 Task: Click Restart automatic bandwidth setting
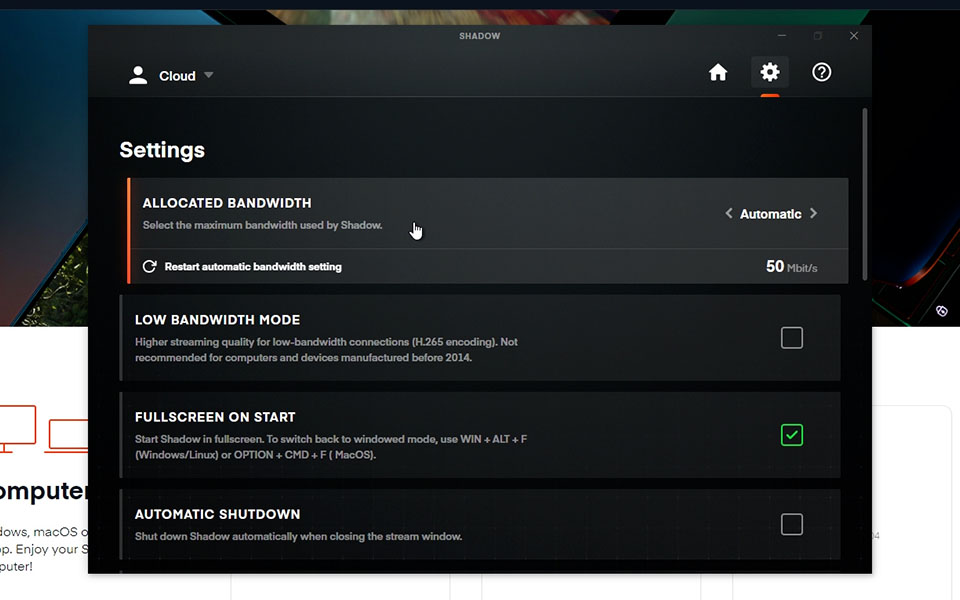click(x=253, y=266)
